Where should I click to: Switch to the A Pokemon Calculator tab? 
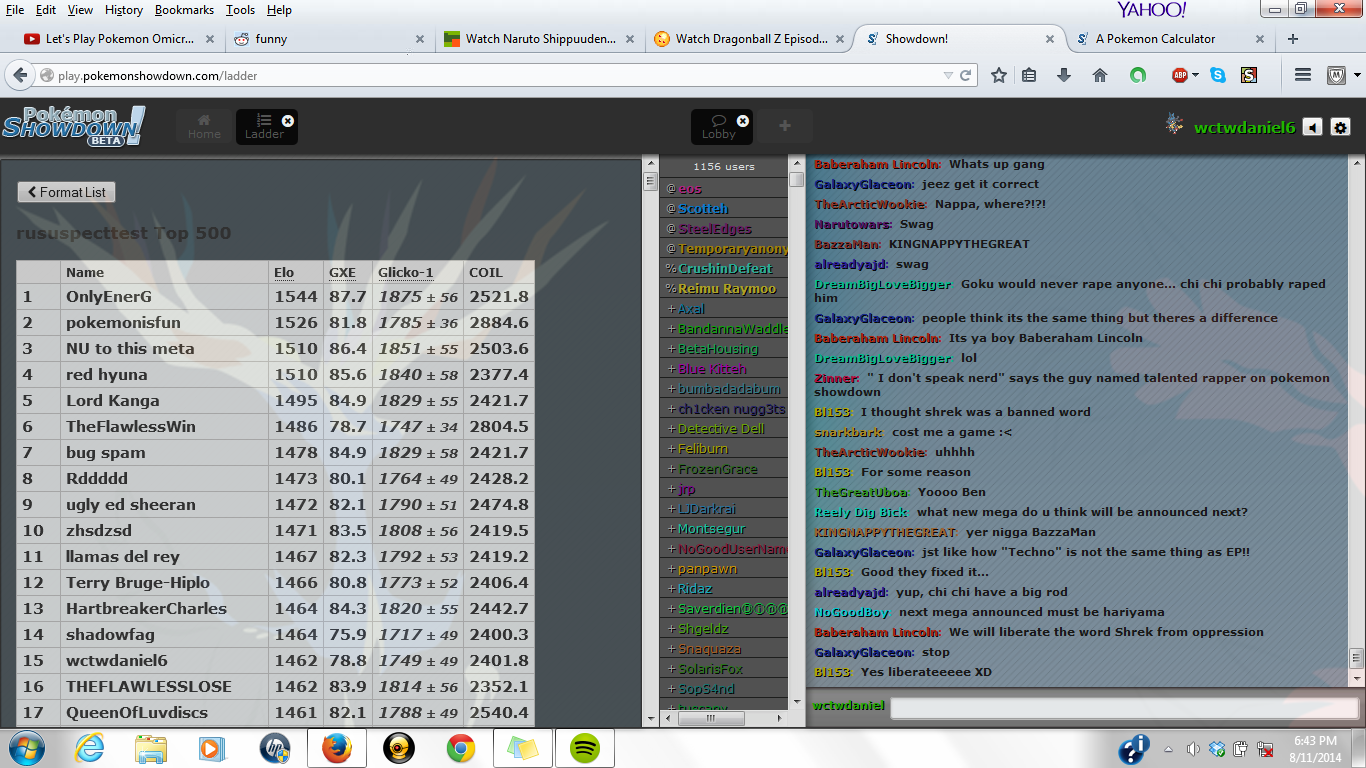point(1155,39)
